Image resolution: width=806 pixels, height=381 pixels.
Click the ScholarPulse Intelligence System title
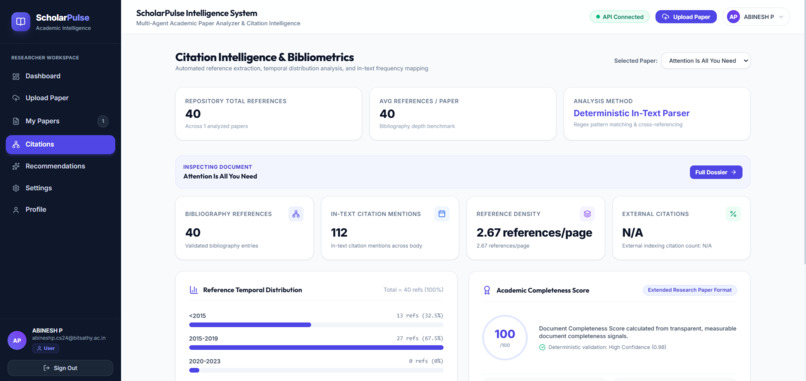point(196,13)
